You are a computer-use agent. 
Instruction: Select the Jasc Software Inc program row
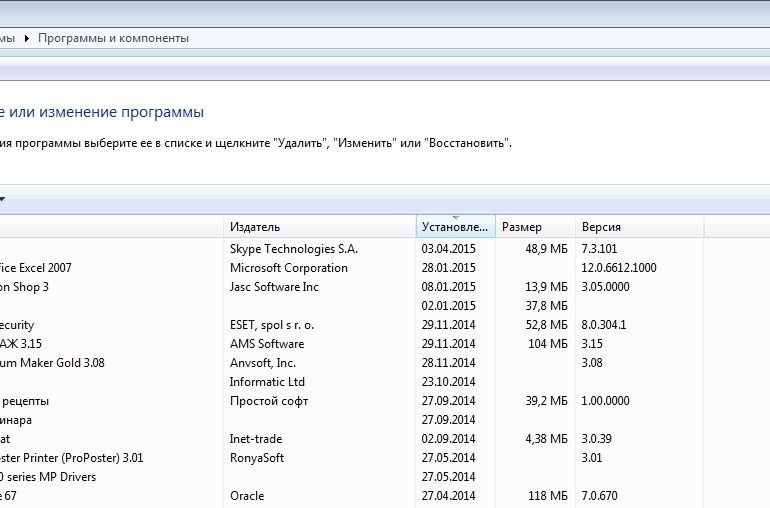coord(274,287)
